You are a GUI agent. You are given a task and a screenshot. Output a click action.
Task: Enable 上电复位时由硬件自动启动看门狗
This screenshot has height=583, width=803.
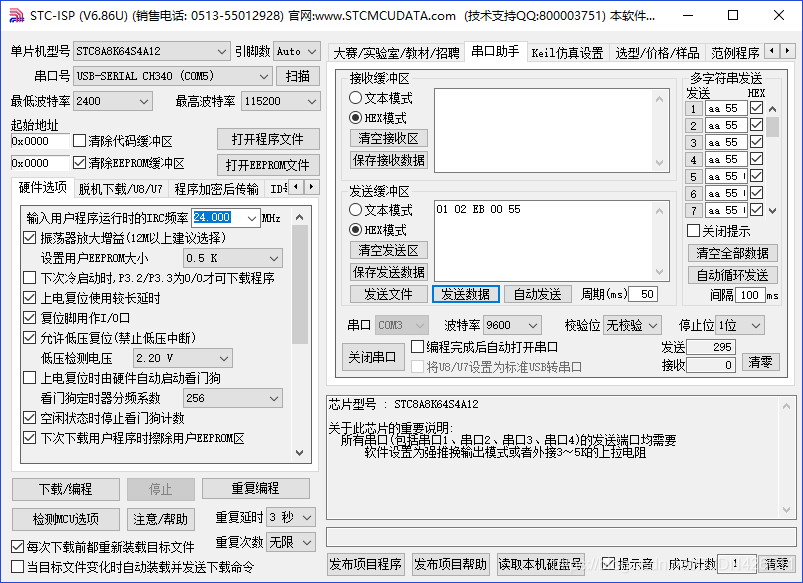[x=30, y=378]
